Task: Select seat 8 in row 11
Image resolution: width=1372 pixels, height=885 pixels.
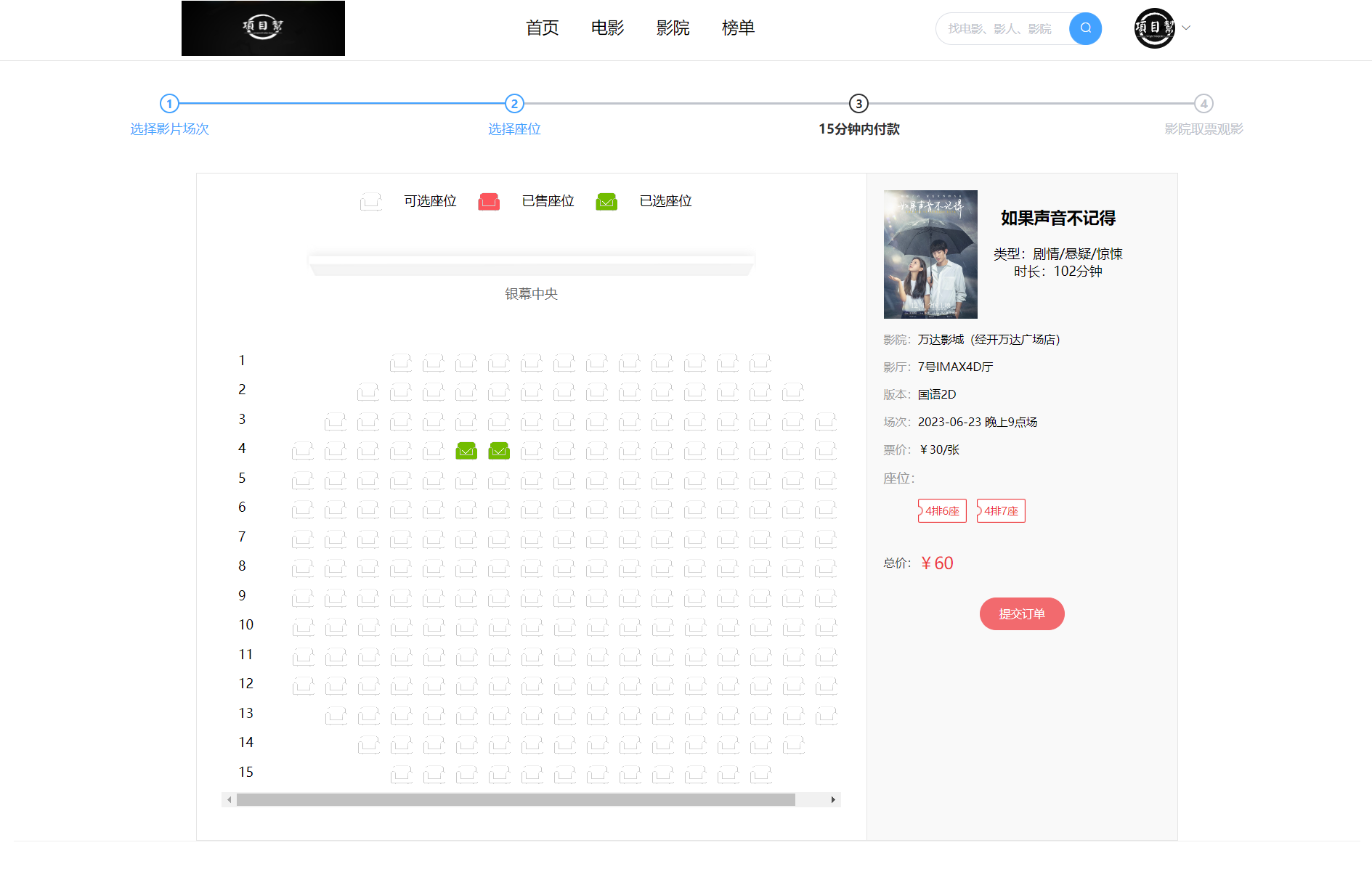Action: [x=532, y=657]
